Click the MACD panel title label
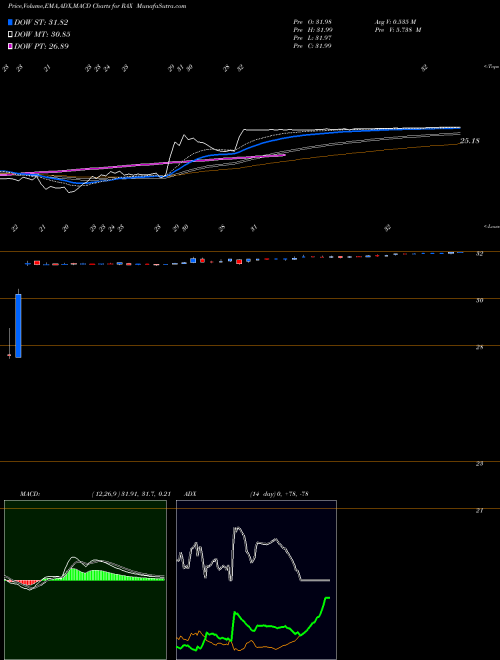 pos(29,494)
